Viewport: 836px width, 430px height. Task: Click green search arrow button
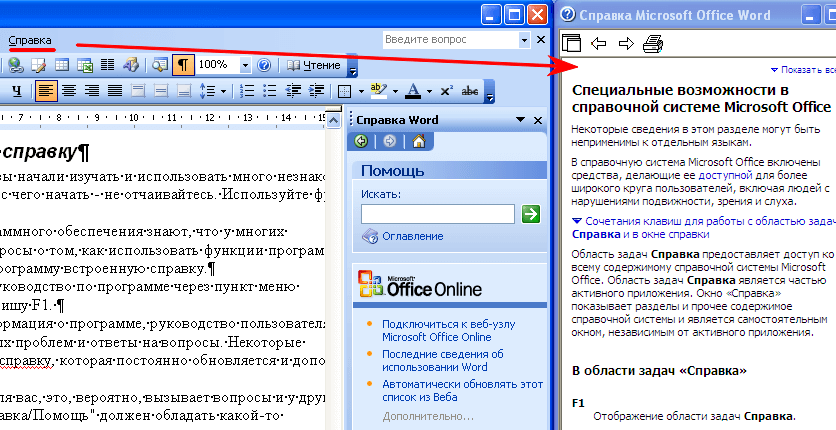pos(530,213)
